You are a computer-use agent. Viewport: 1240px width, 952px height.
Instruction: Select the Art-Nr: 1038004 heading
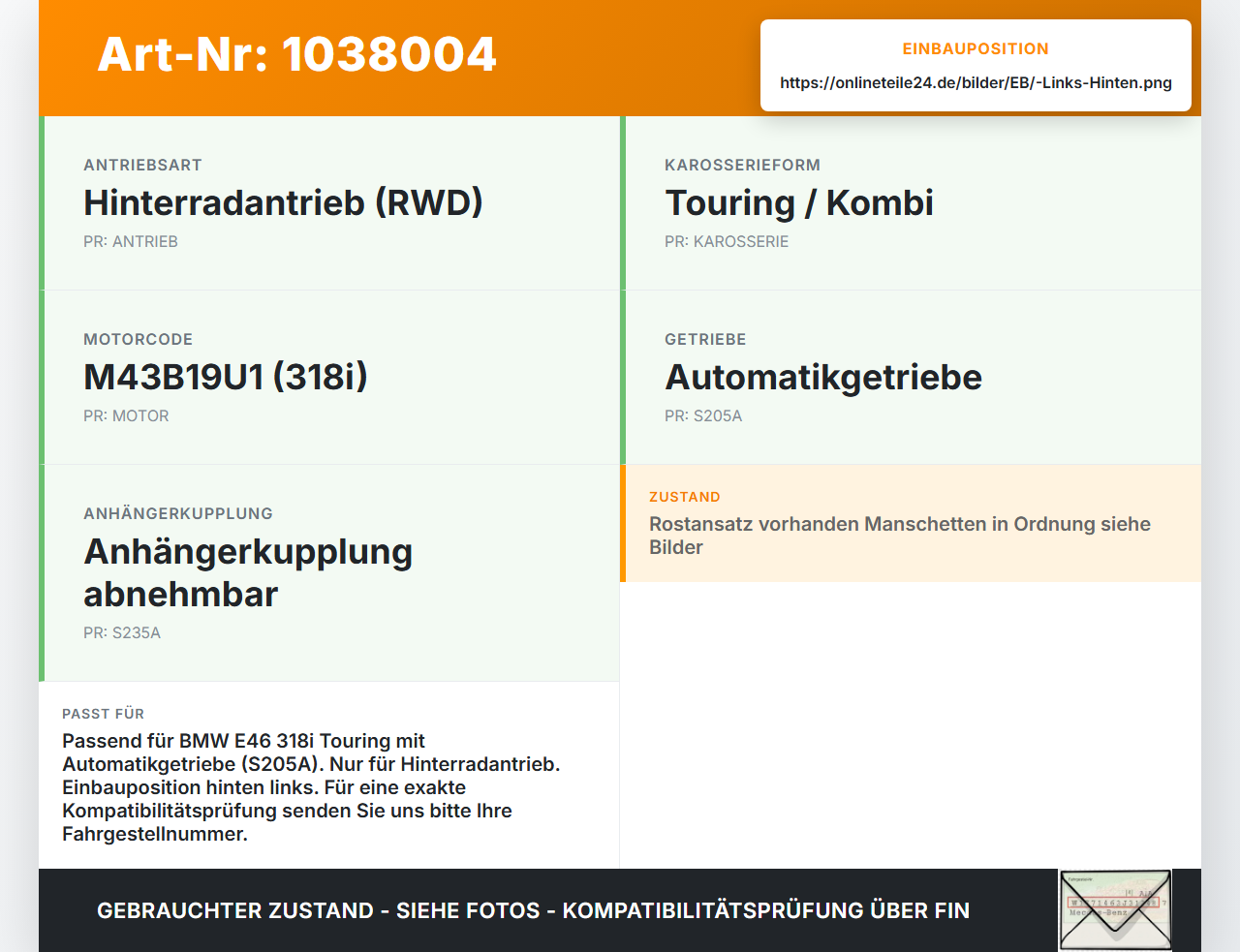pyautogui.click(x=296, y=54)
